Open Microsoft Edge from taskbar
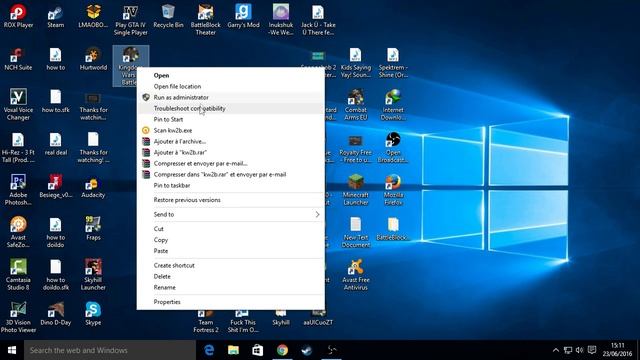640x360 pixels. (x=209, y=350)
